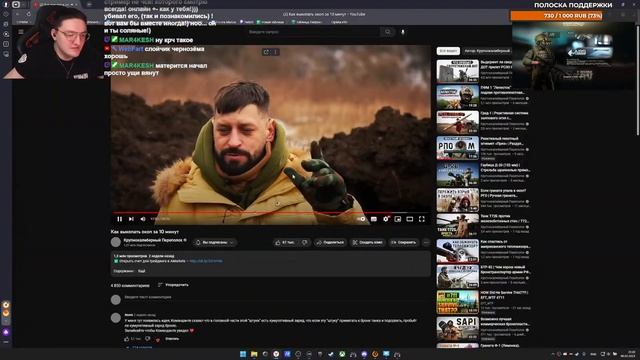Show hidden system tray icons chevron
This screenshot has width=640, height=360.
[553, 354]
